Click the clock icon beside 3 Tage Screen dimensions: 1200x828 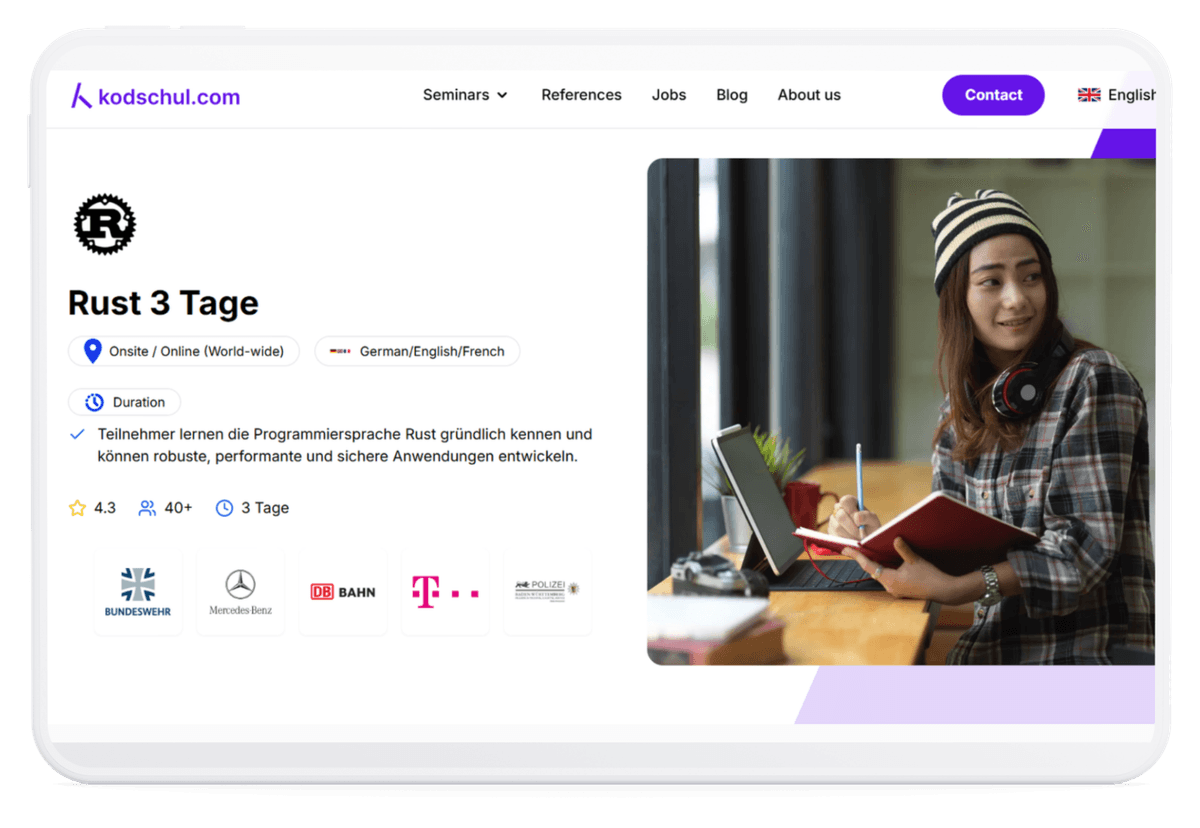(222, 507)
